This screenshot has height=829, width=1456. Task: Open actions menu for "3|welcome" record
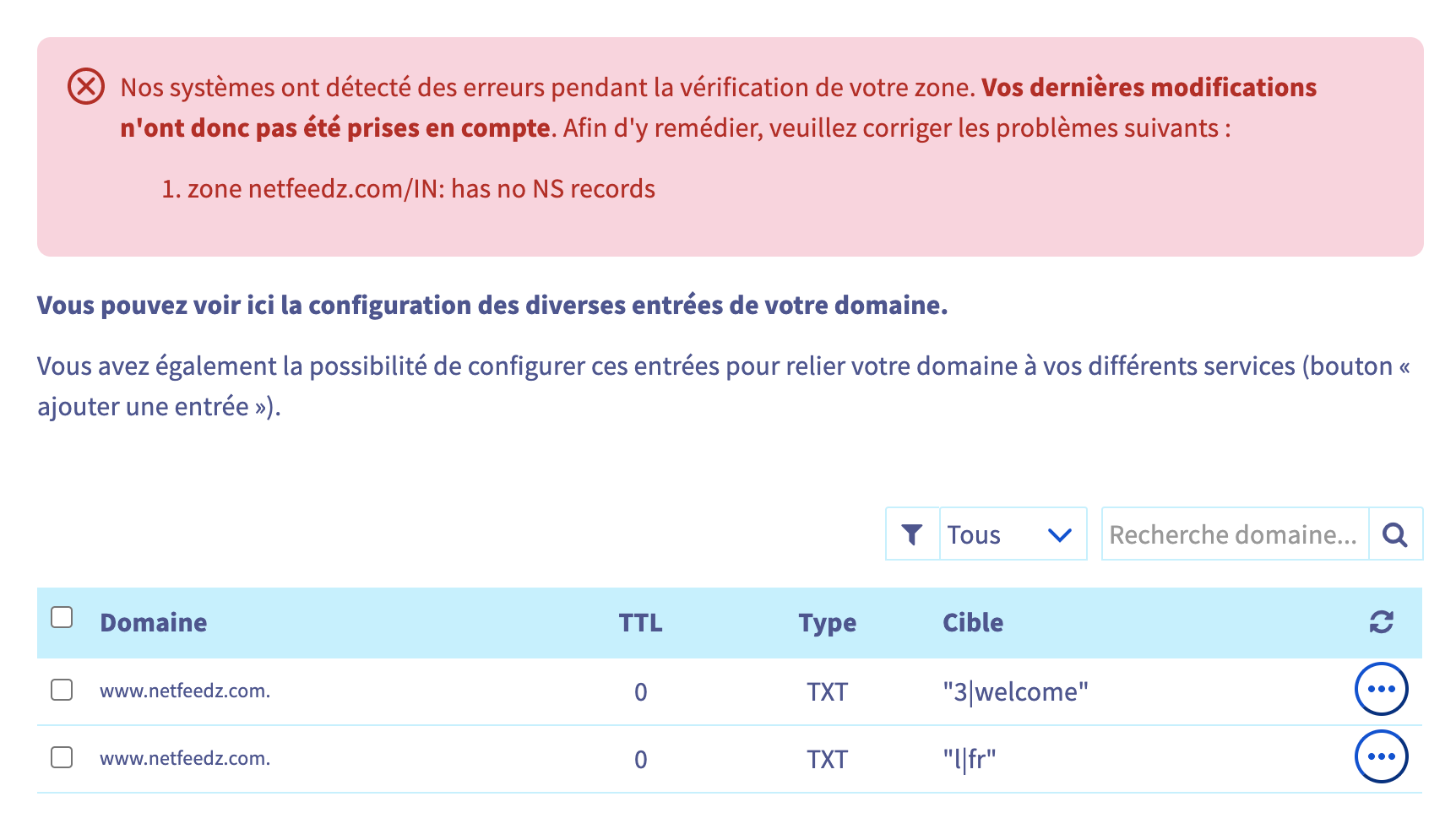point(1381,690)
